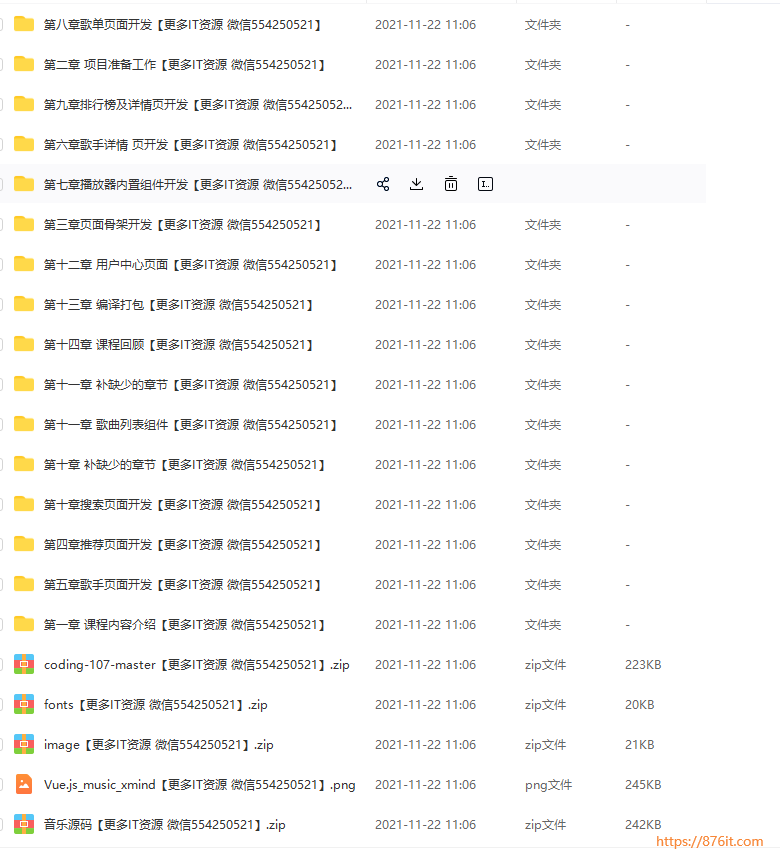Screen dimensions: 780x859
Task: Select file name 第十四章 课程回顾
Action: [x=179, y=345]
